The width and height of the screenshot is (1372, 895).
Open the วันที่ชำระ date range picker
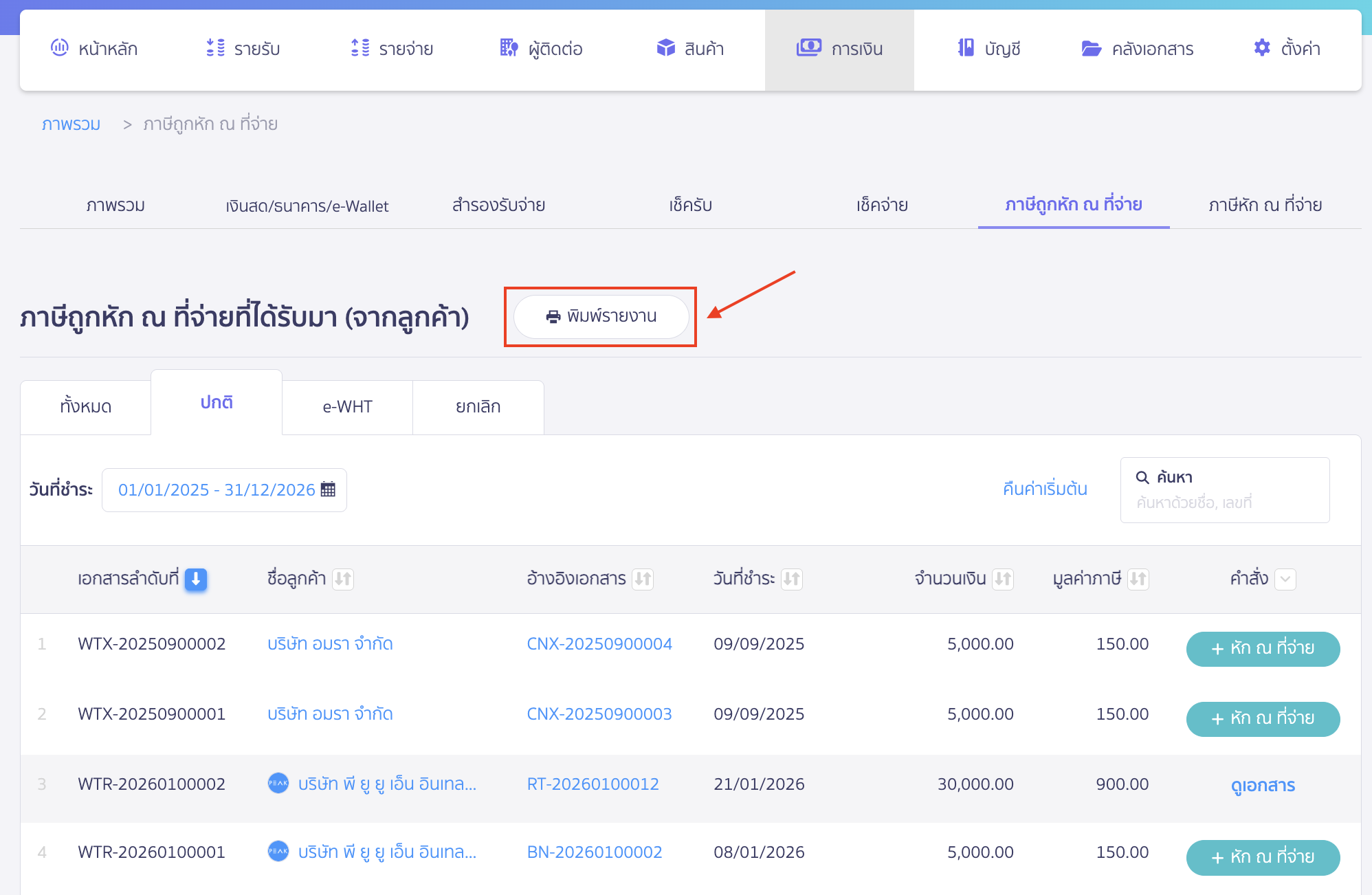pos(217,489)
